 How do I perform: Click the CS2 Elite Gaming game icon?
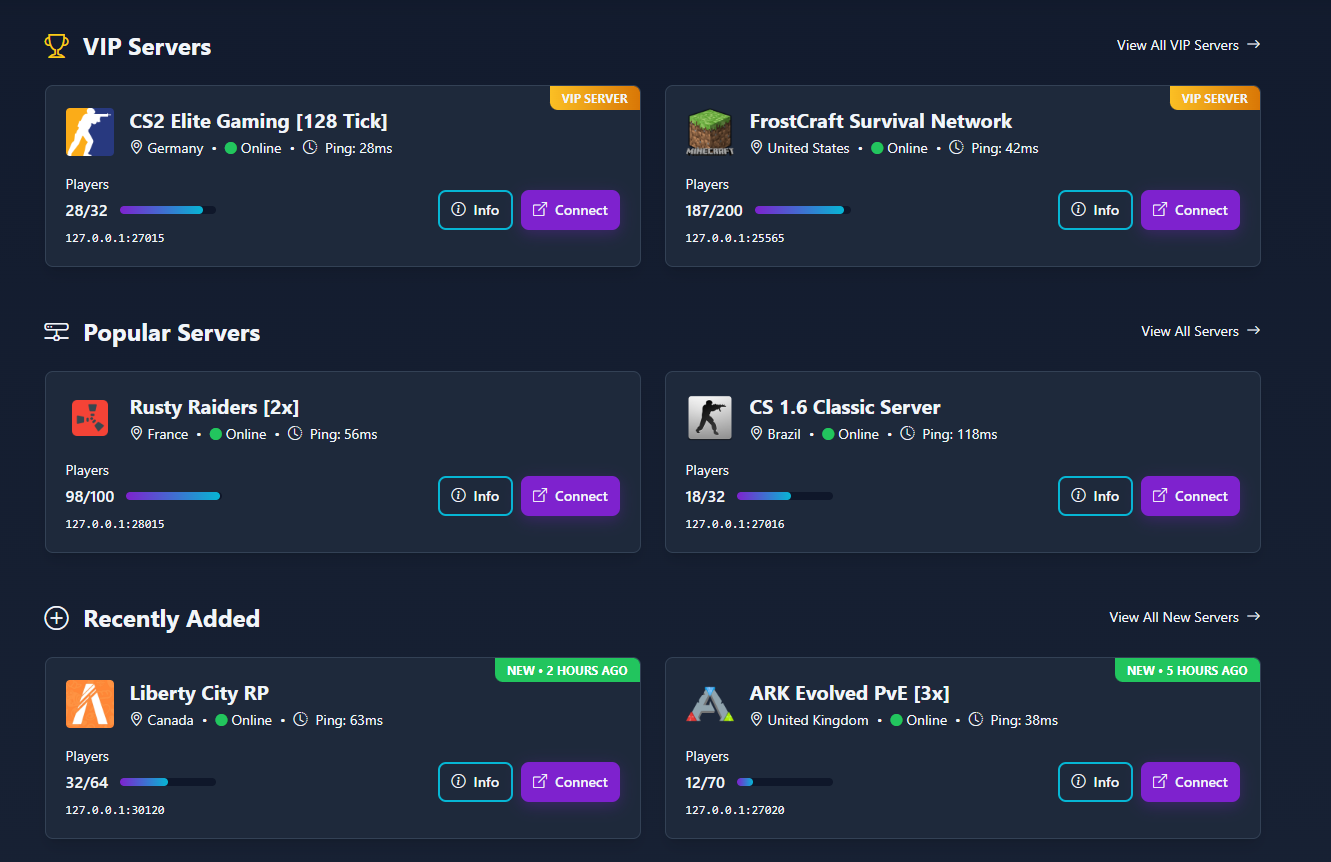tap(90, 132)
